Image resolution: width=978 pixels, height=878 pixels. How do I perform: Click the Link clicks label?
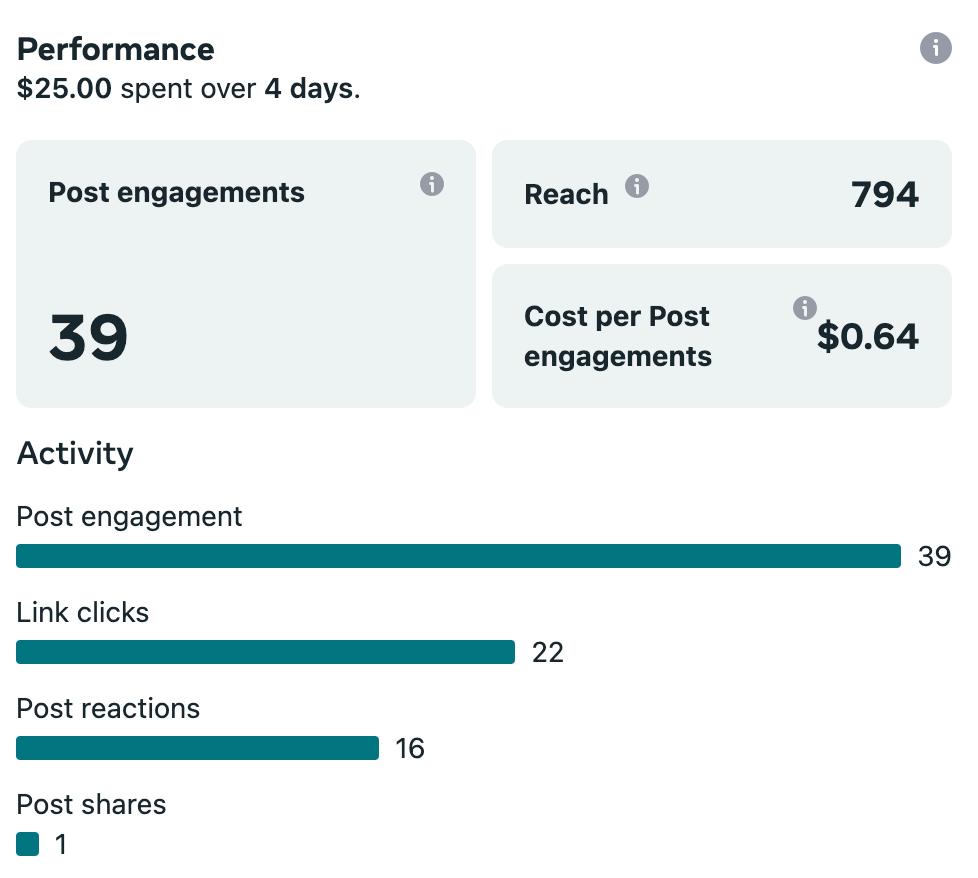(83, 612)
